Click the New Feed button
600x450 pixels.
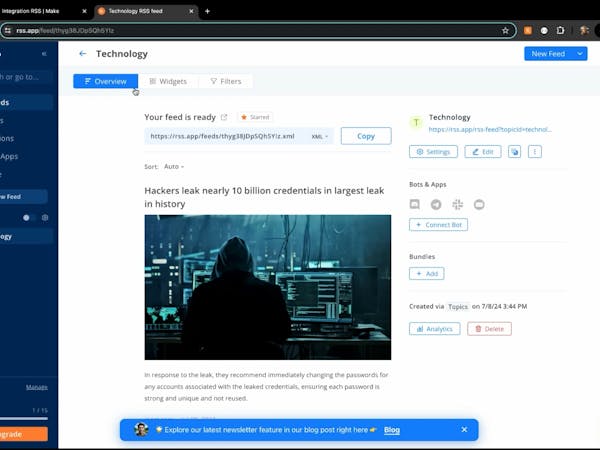(x=548, y=54)
